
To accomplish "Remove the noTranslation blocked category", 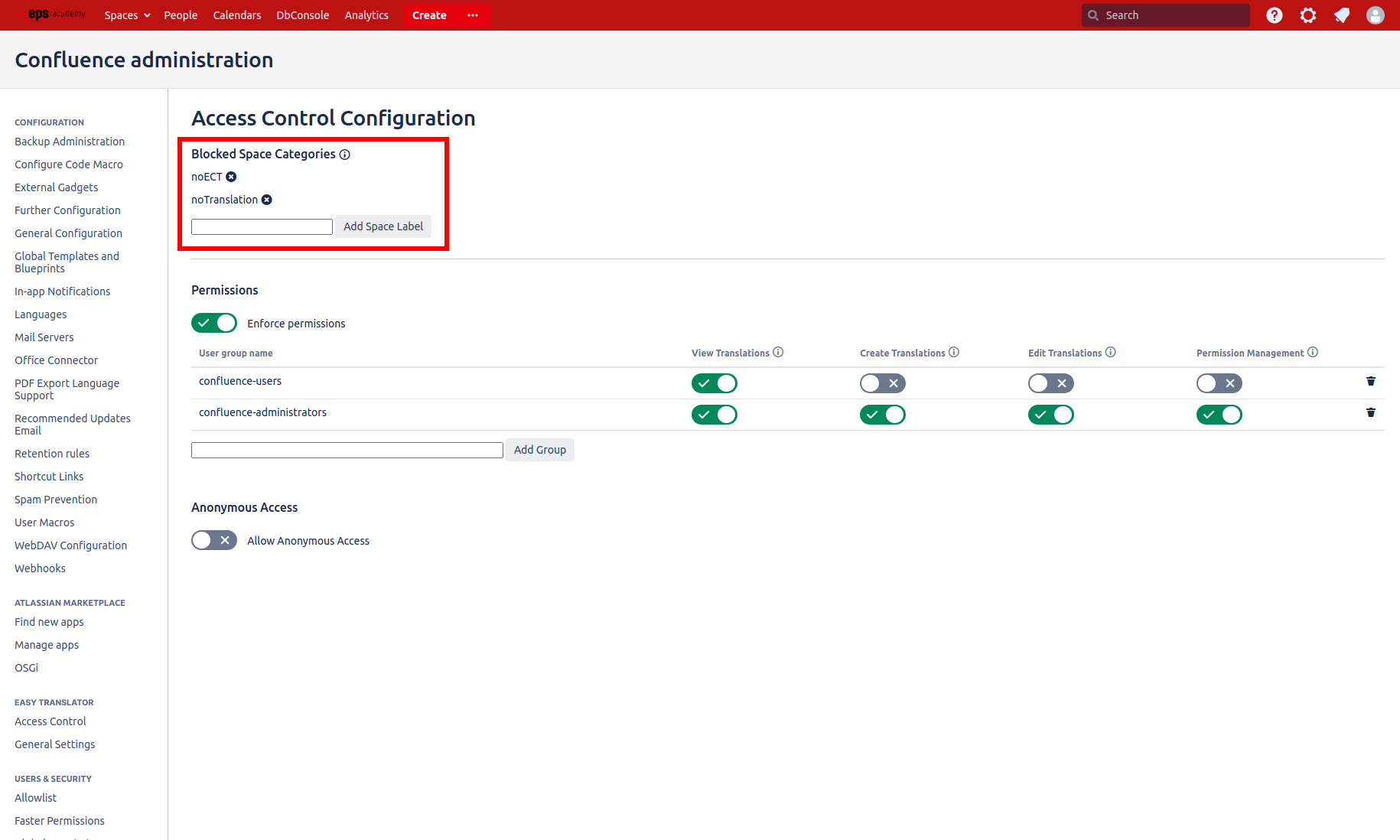I will (x=266, y=199).
